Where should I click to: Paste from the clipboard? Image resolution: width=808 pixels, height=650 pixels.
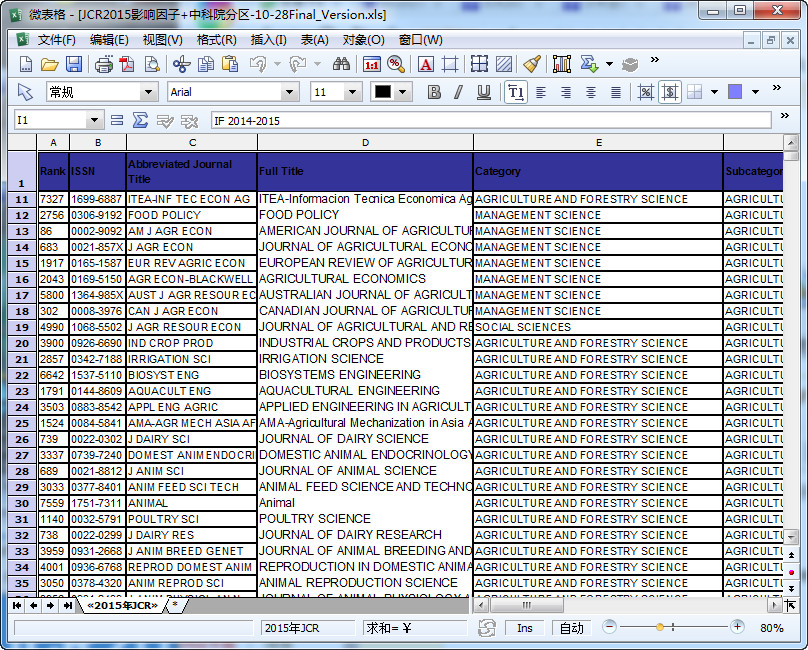tap(230, 64)
